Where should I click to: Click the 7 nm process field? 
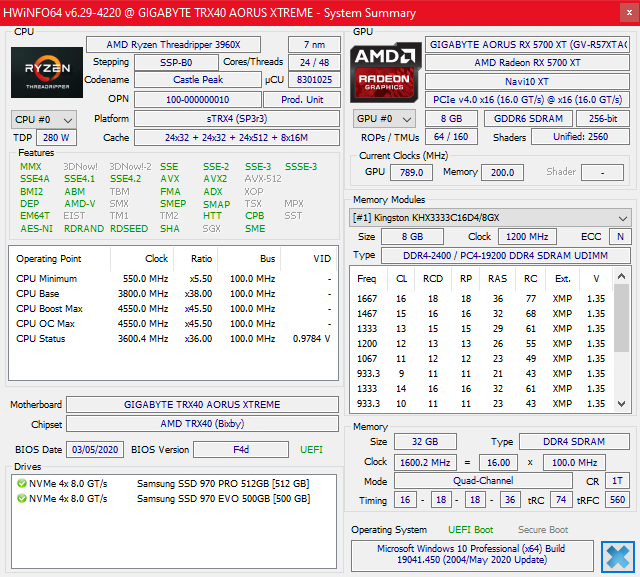click(x=314, y=44)
